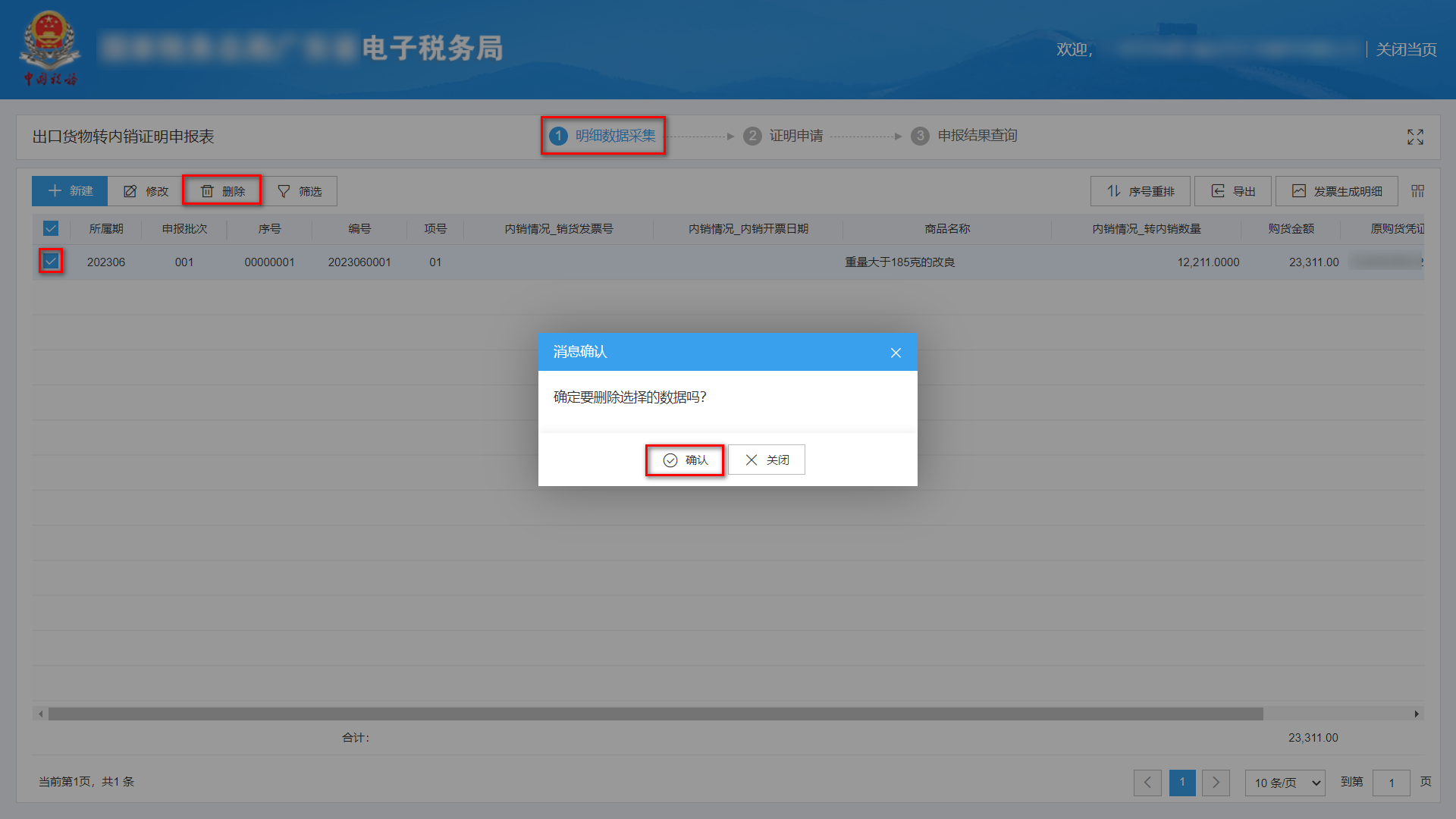点击关闭按钮取消删除操作
Viewport: 1456px width, 819px height.
[x=766, y=460]
